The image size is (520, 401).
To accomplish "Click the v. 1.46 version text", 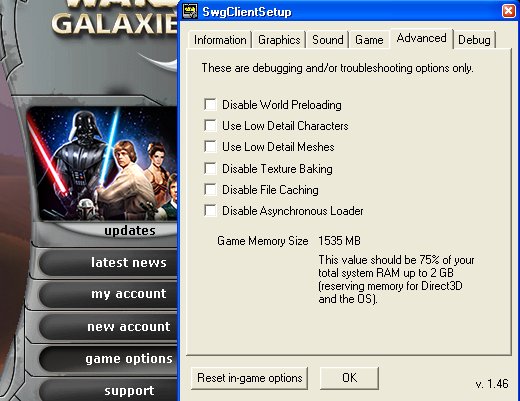I will 492,384.
